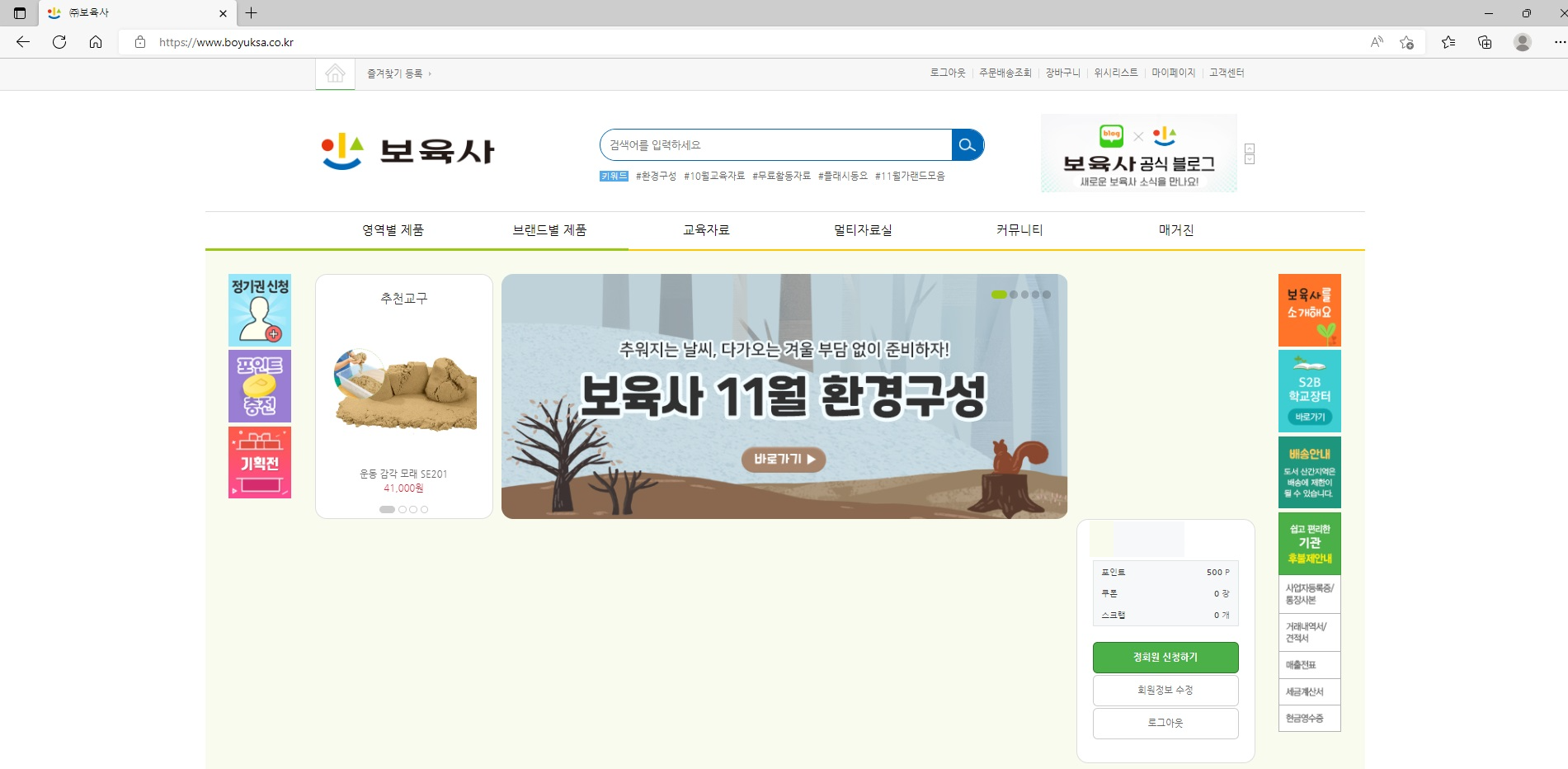Screen dimensions: 1568x769
Task: Click the green 정회원 신청하기 button
Action: coord(1165,658)
